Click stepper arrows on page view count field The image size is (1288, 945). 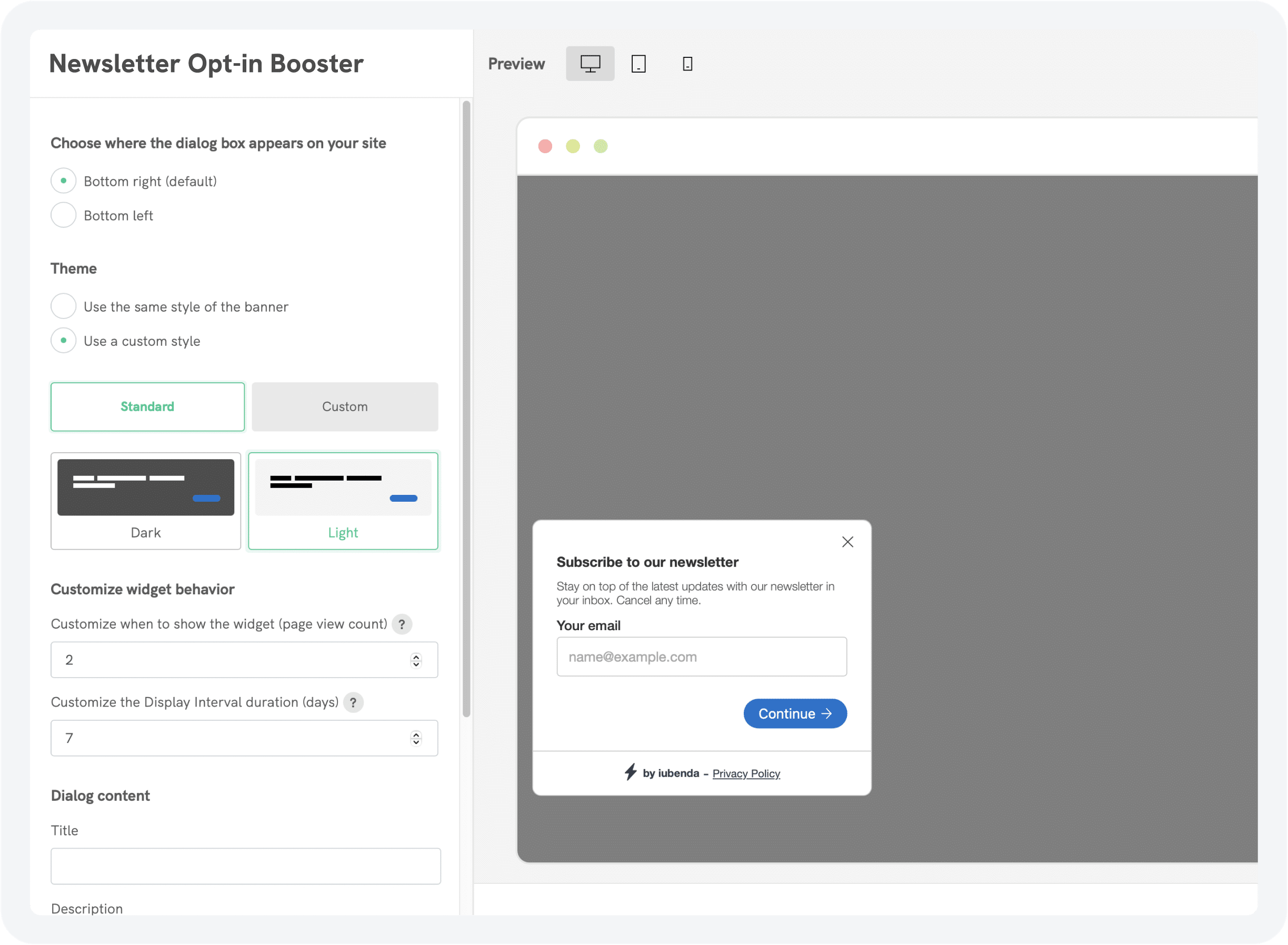click(416, 660)
